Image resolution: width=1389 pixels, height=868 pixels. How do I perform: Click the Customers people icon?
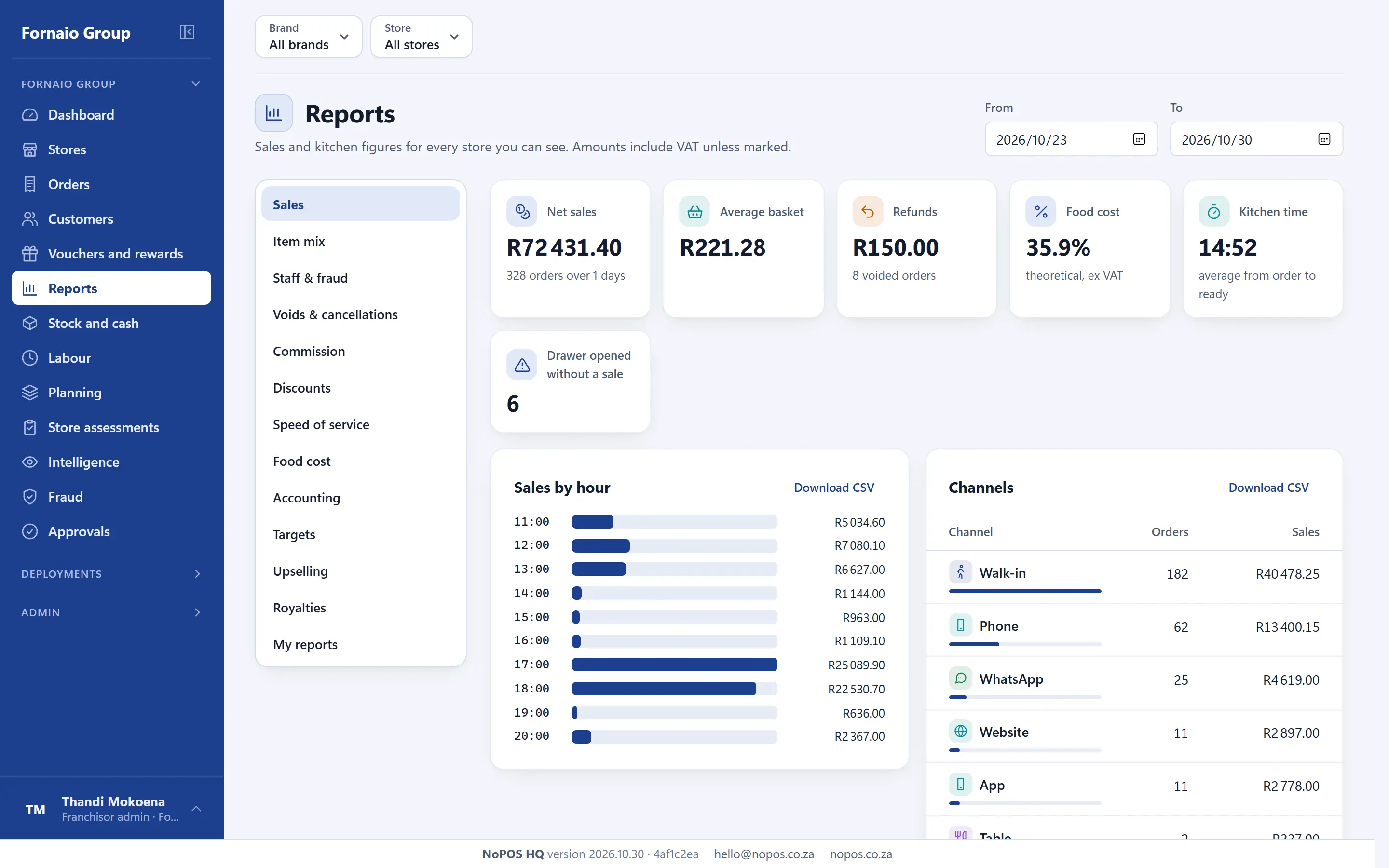tap(30, 219)
